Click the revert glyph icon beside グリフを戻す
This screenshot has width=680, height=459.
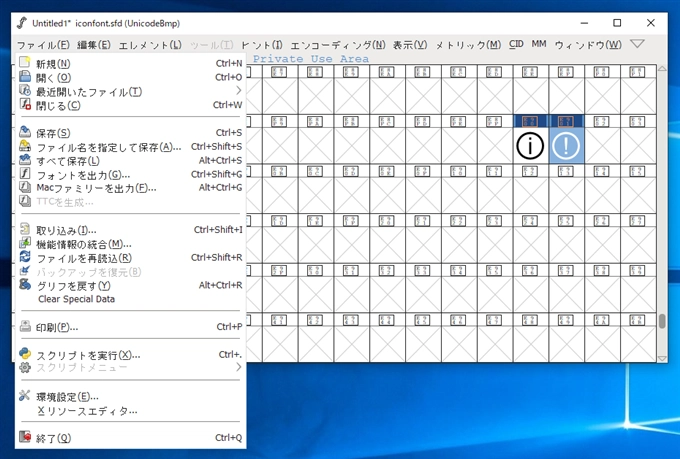25,285
